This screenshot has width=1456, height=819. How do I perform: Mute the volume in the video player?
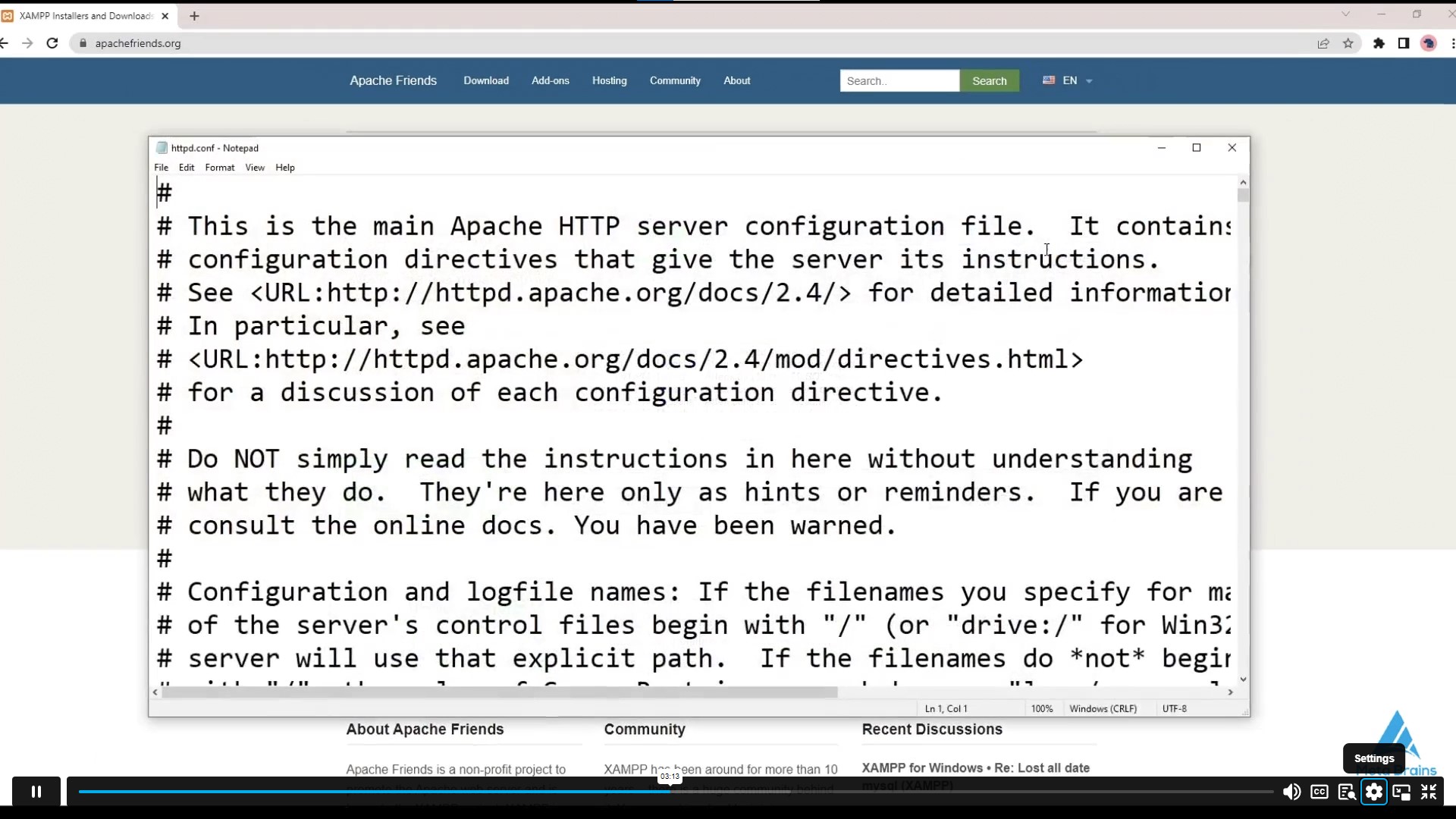[1291, 791]
